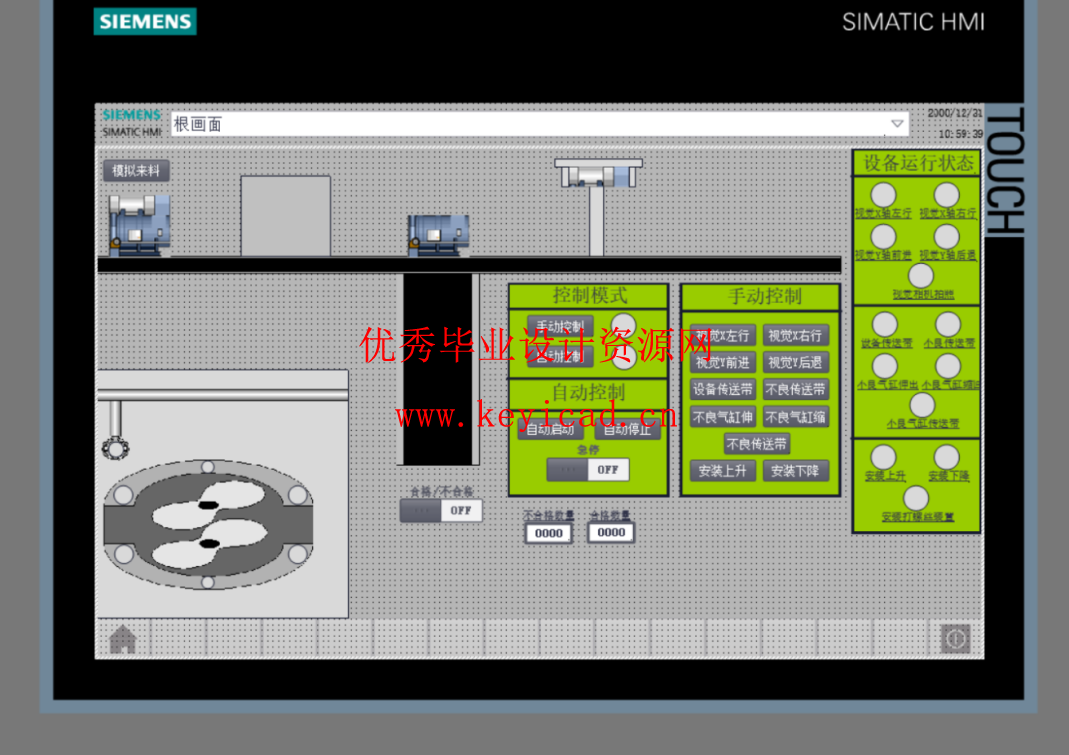Click the 不良气缸传送带 status lamp

(922, 405)
